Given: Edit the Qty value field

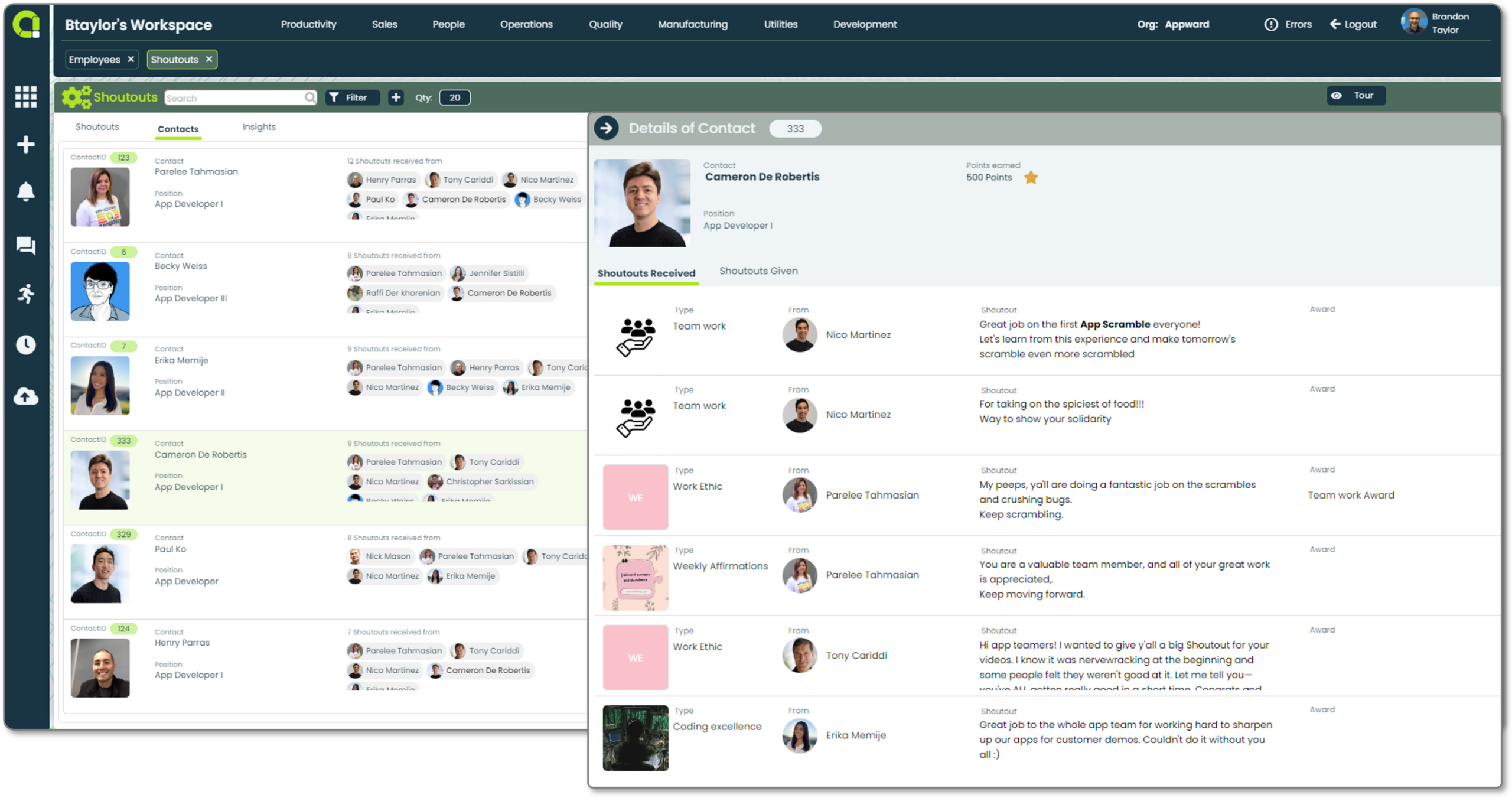Looking at the screenshot, I should click(454, 97).
